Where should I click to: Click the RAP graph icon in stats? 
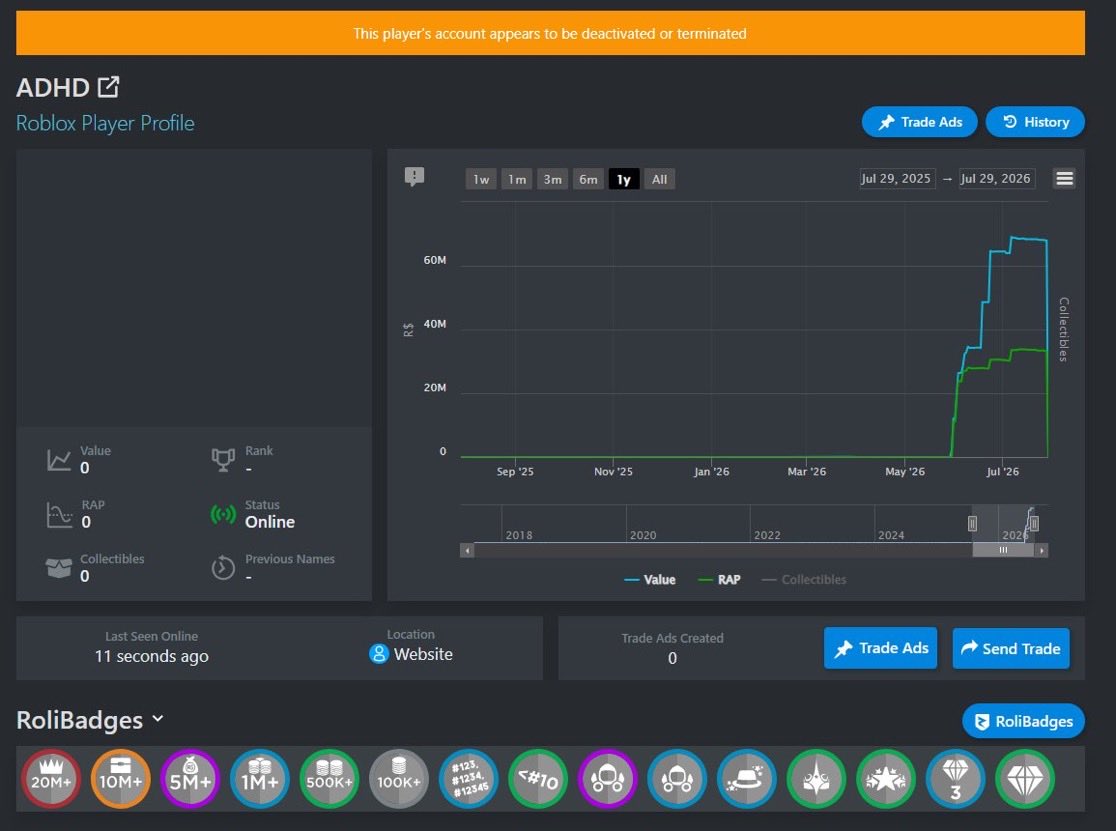pos(59,514)
